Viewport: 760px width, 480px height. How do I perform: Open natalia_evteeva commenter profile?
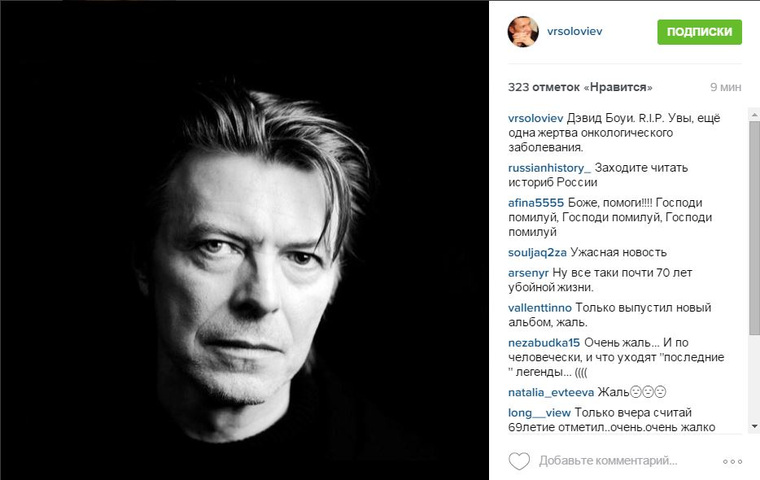551,392
